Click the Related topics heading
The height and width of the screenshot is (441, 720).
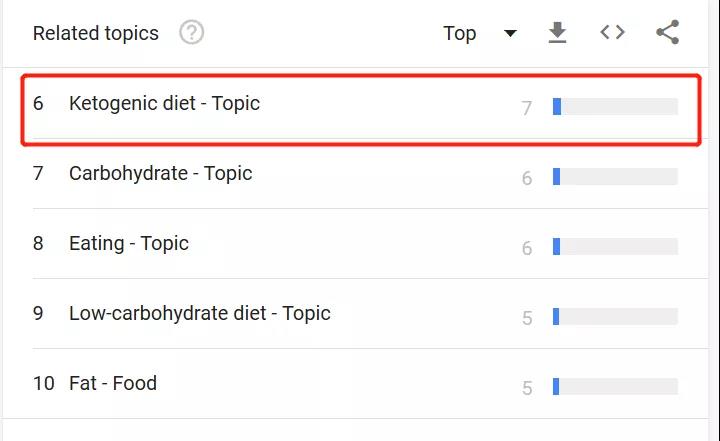96,34
